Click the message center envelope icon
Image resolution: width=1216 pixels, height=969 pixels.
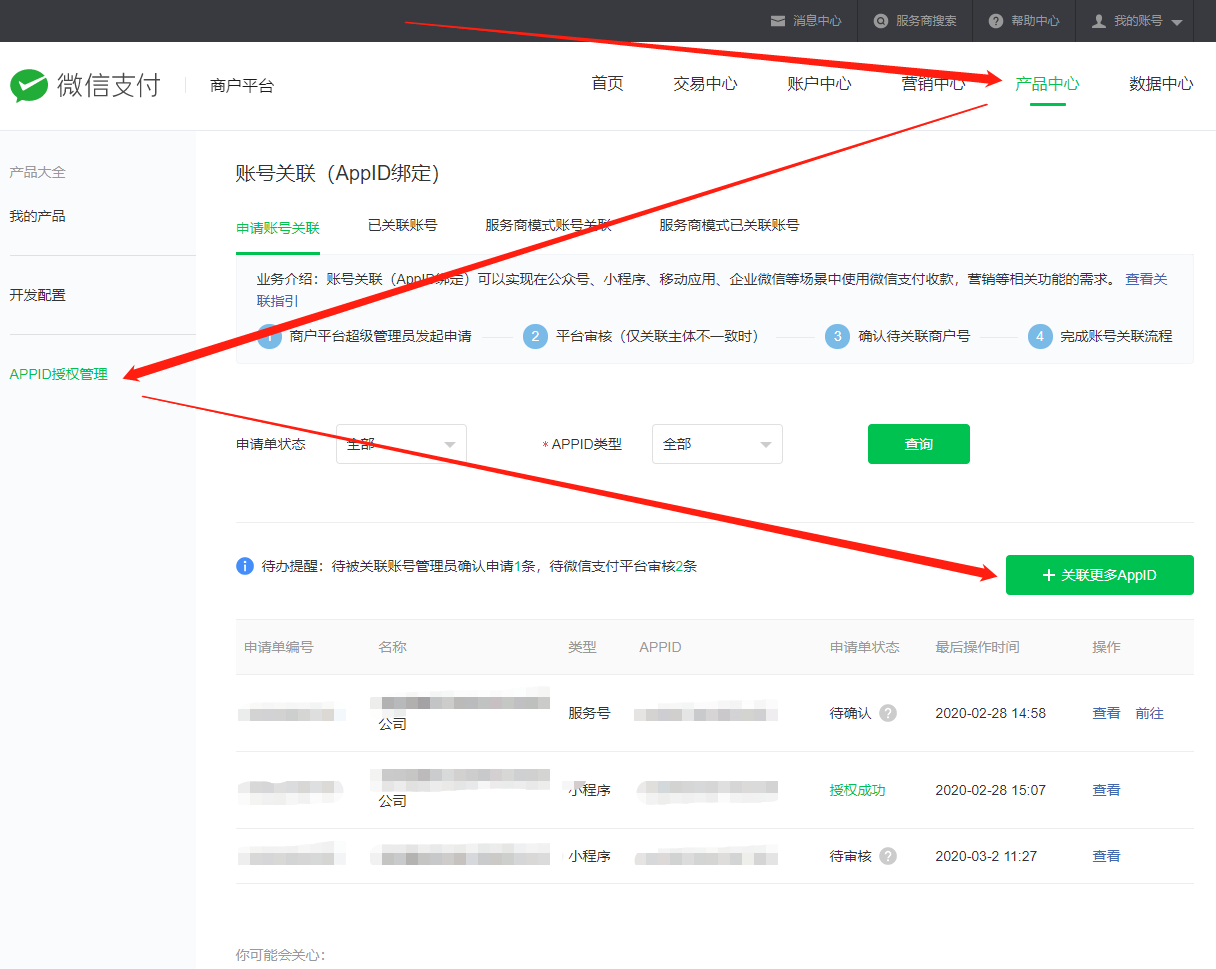(x=777, y=21)
